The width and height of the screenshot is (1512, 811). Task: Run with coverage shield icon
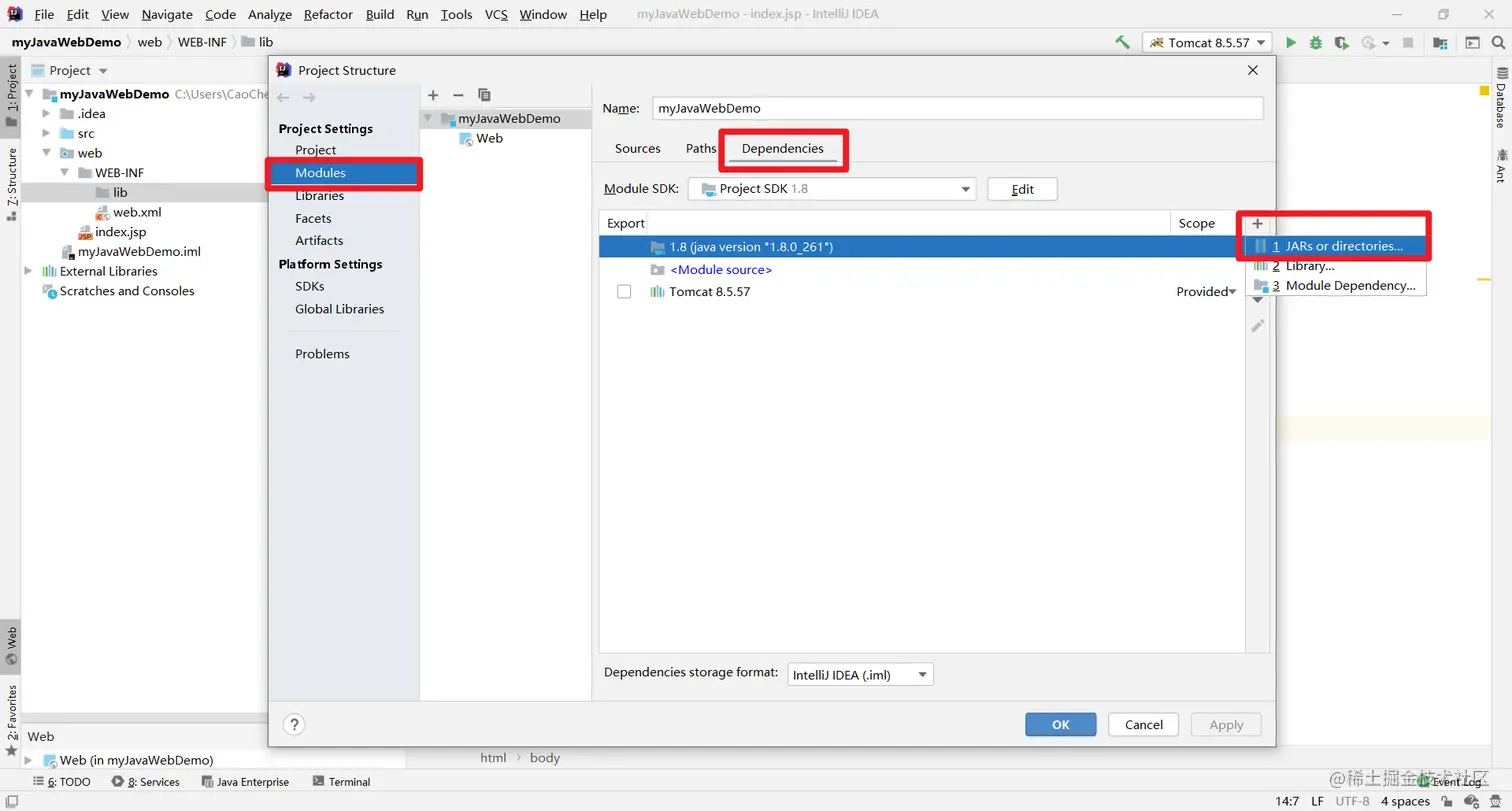[1342, 43]
